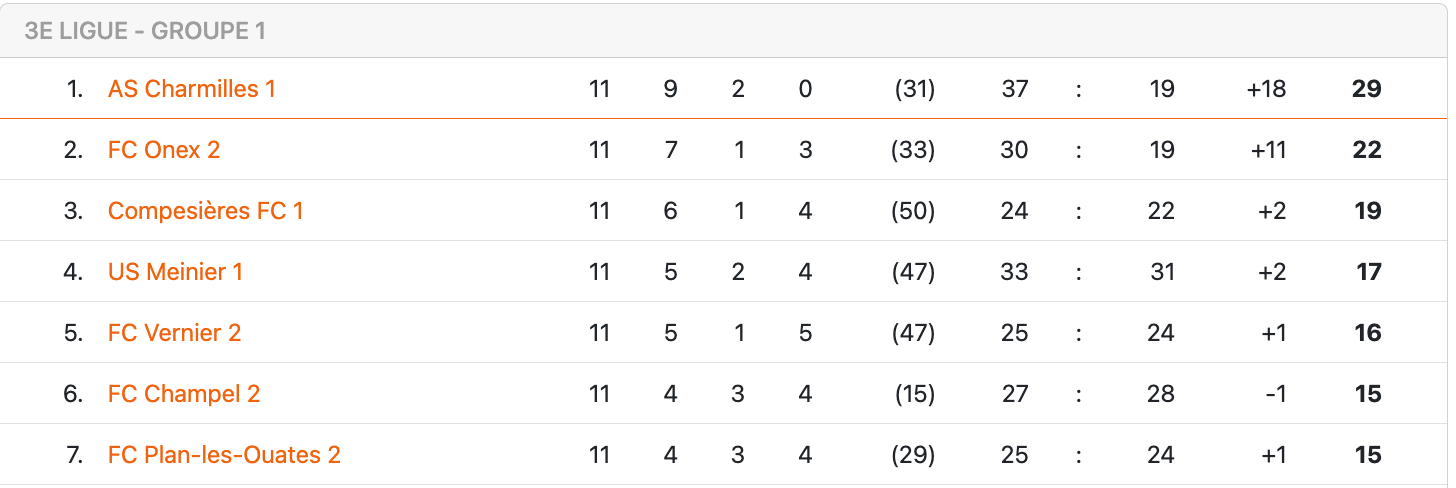Open the FC Plan-les-Ouates 2 team link
The width and height of the screenshot is (1456, 488).
[224, 455]
